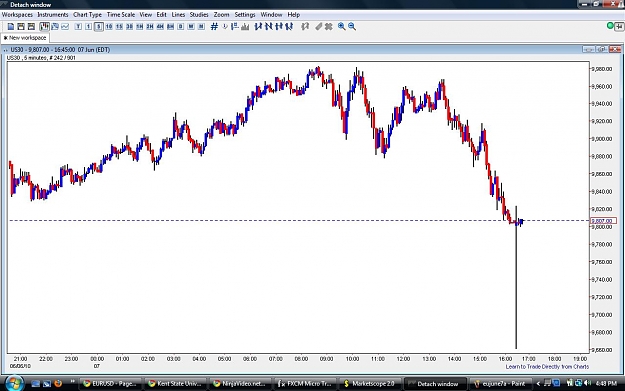
Task: Switch to the New workspace tab
Action: [x=25, y=38]
